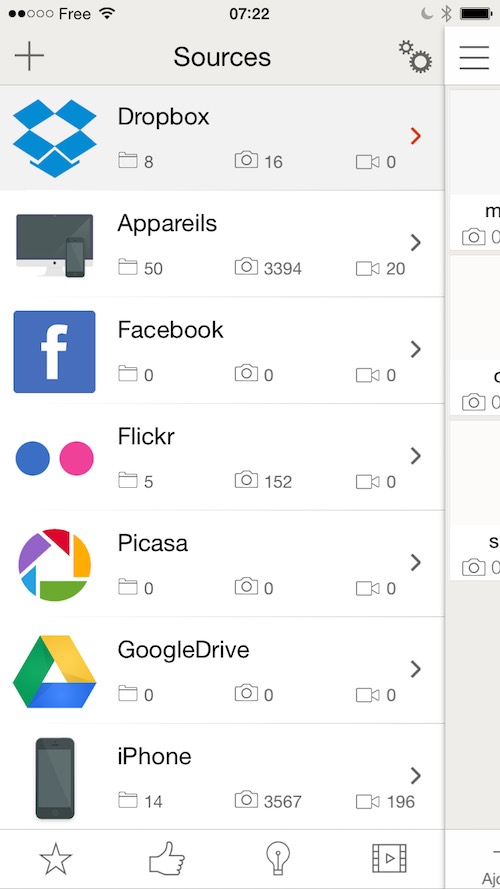Tap the Facebook logo
500x889 pixels.
54,352
